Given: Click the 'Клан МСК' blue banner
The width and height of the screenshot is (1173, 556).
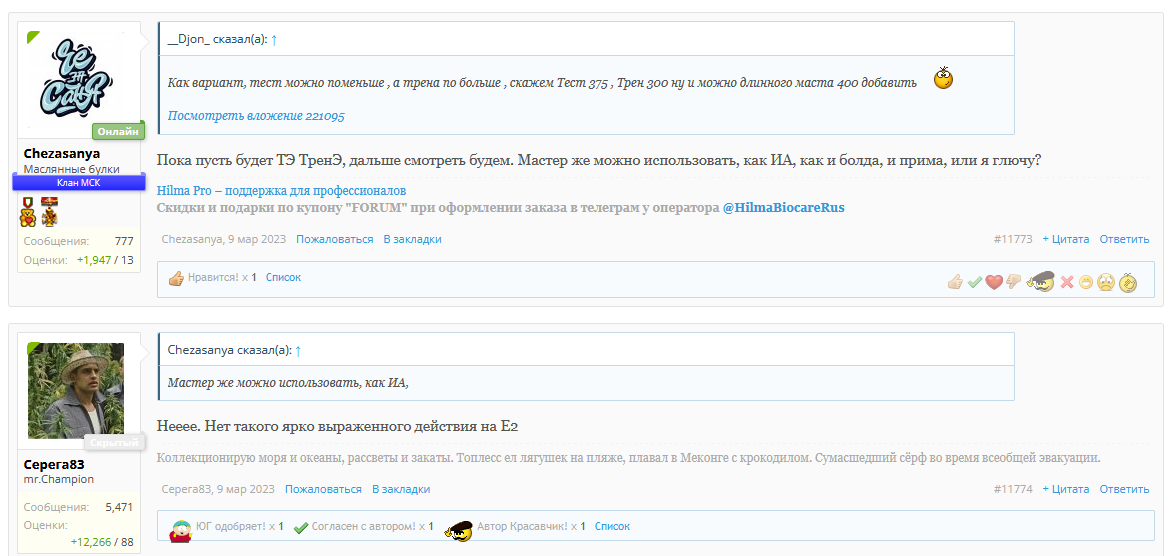Looking at the screenshot, I should tap(79, 182).
